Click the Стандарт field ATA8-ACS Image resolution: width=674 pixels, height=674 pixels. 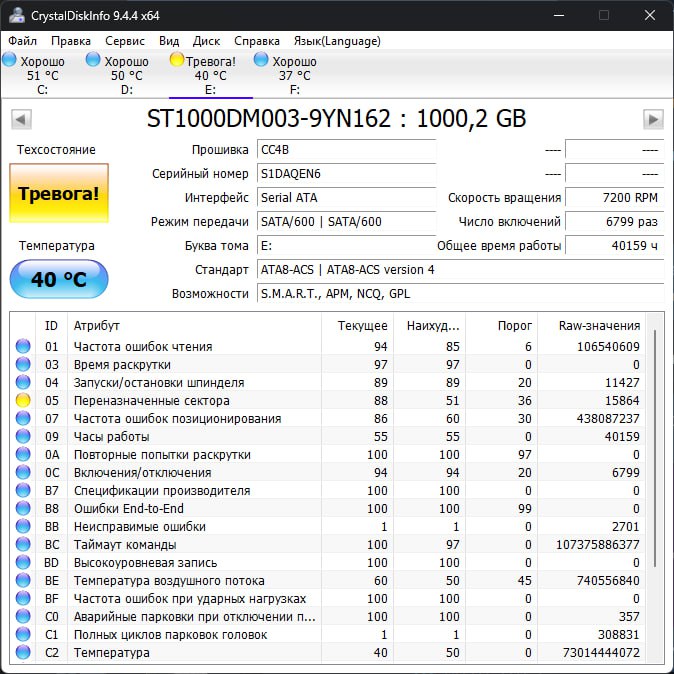461,270
